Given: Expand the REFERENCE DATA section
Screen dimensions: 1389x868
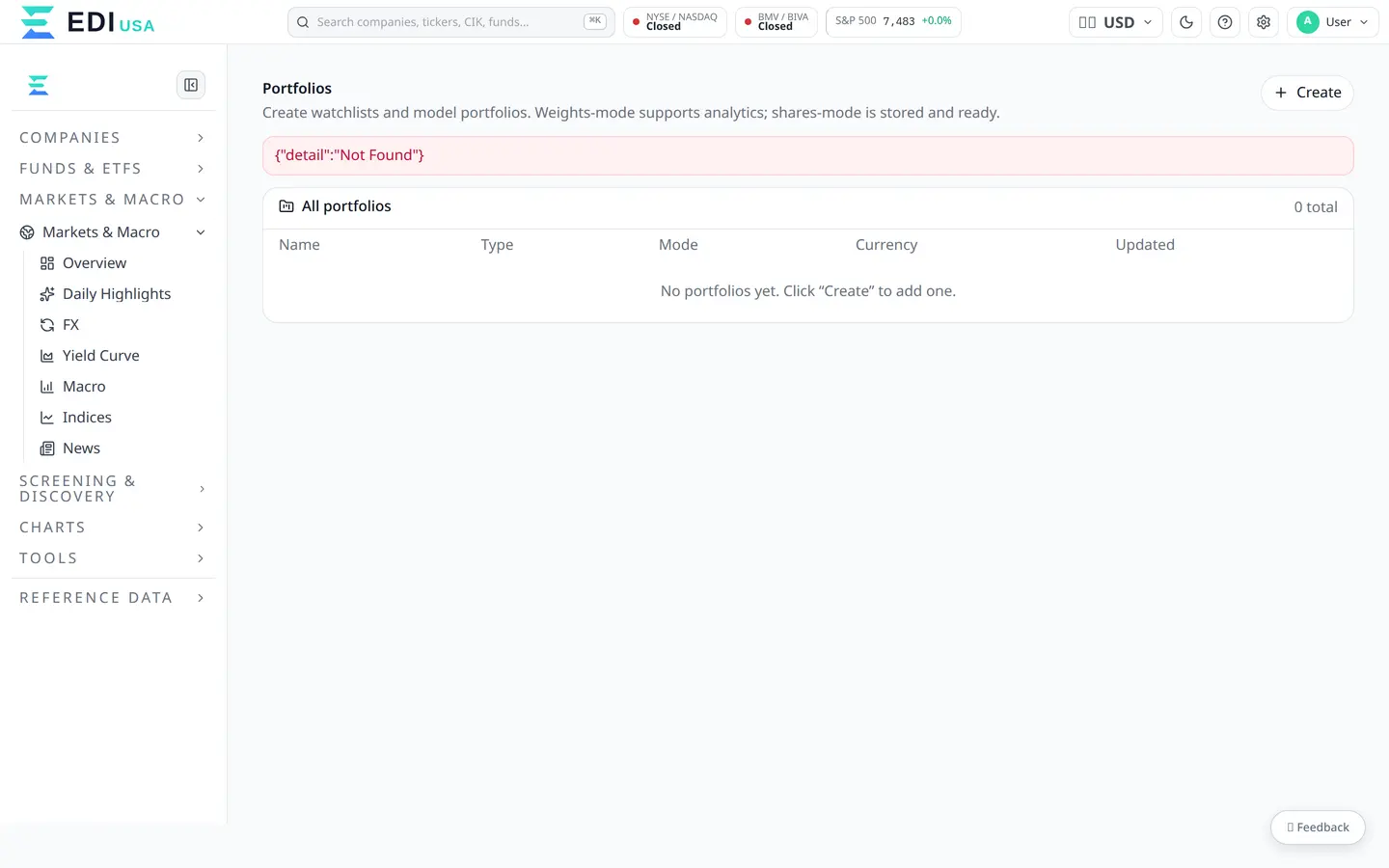Looking at the screenshot, I should (113, 598).
